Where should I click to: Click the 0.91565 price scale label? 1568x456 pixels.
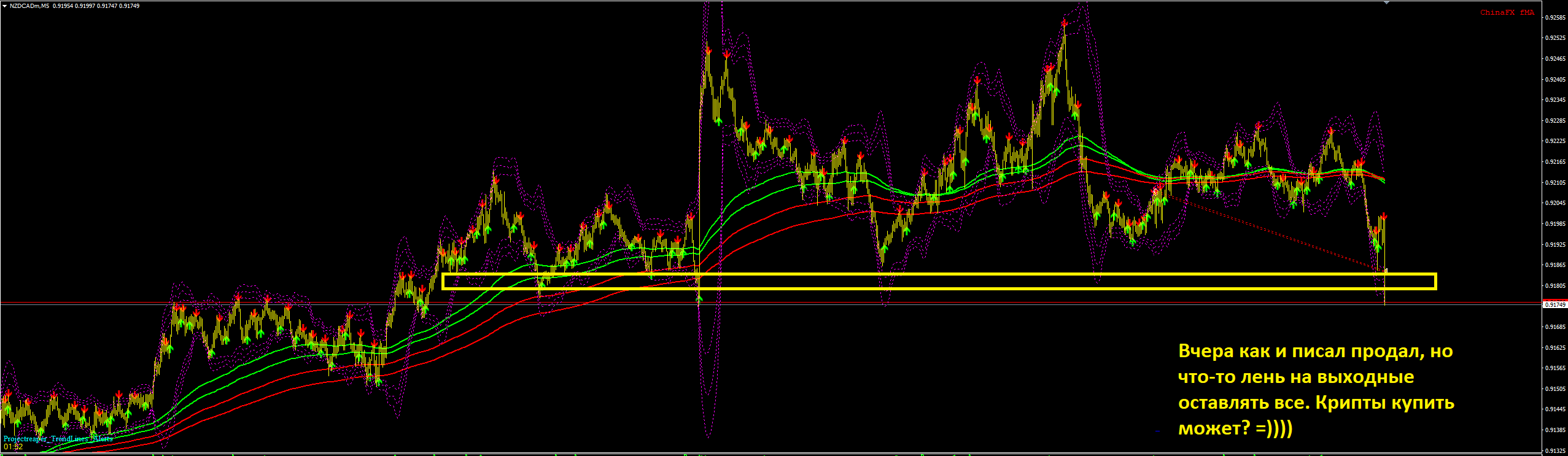pyautogui.click(x=1555, y=368)
